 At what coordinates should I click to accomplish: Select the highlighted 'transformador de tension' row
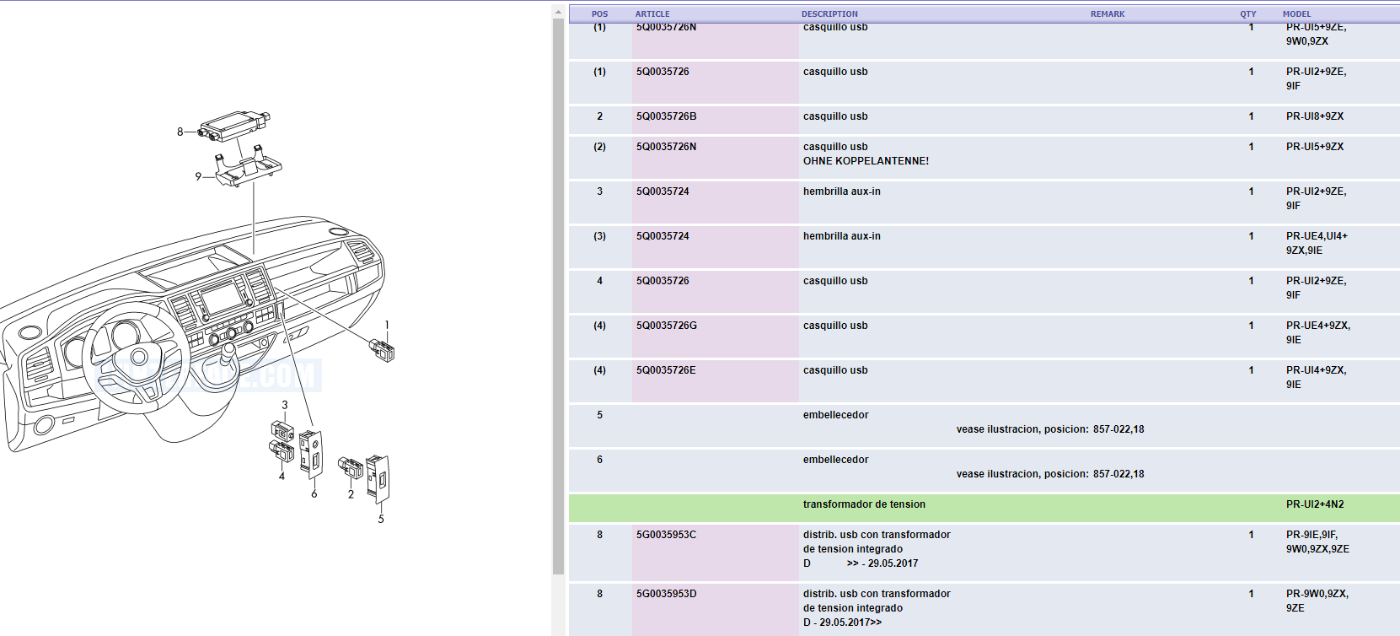point(984,507)
